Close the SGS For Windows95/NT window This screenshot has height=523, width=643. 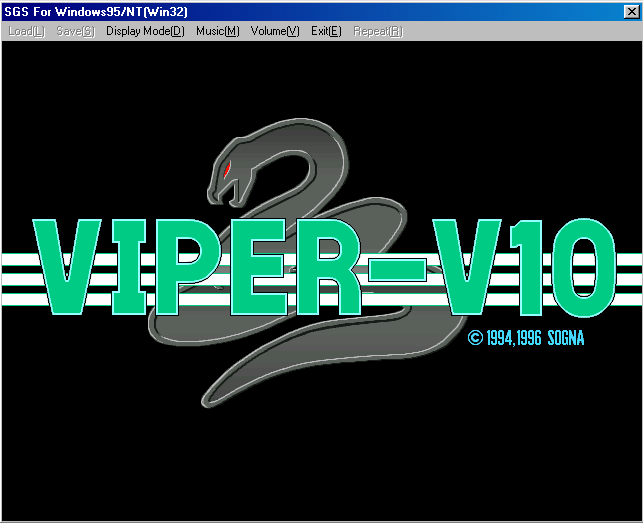click(631, 12)
